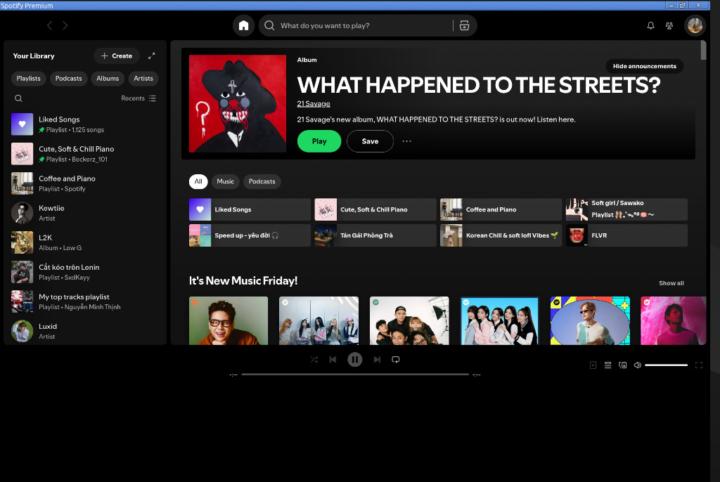Open Friend Activity icon
720x482 pixels.
click(669, 25)
